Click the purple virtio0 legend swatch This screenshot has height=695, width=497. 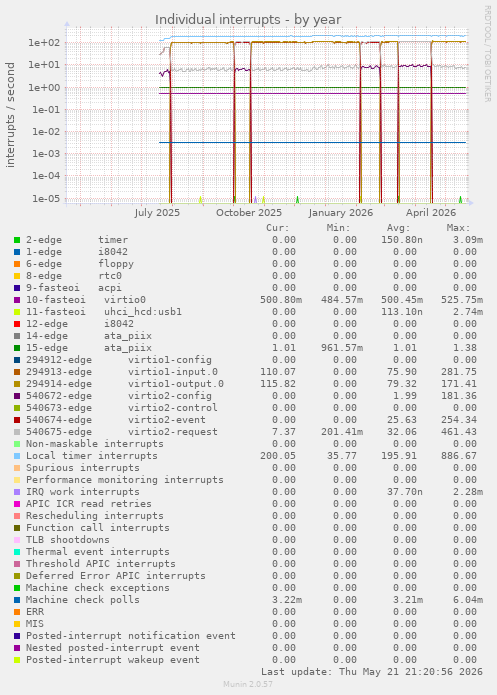[17, 300]
